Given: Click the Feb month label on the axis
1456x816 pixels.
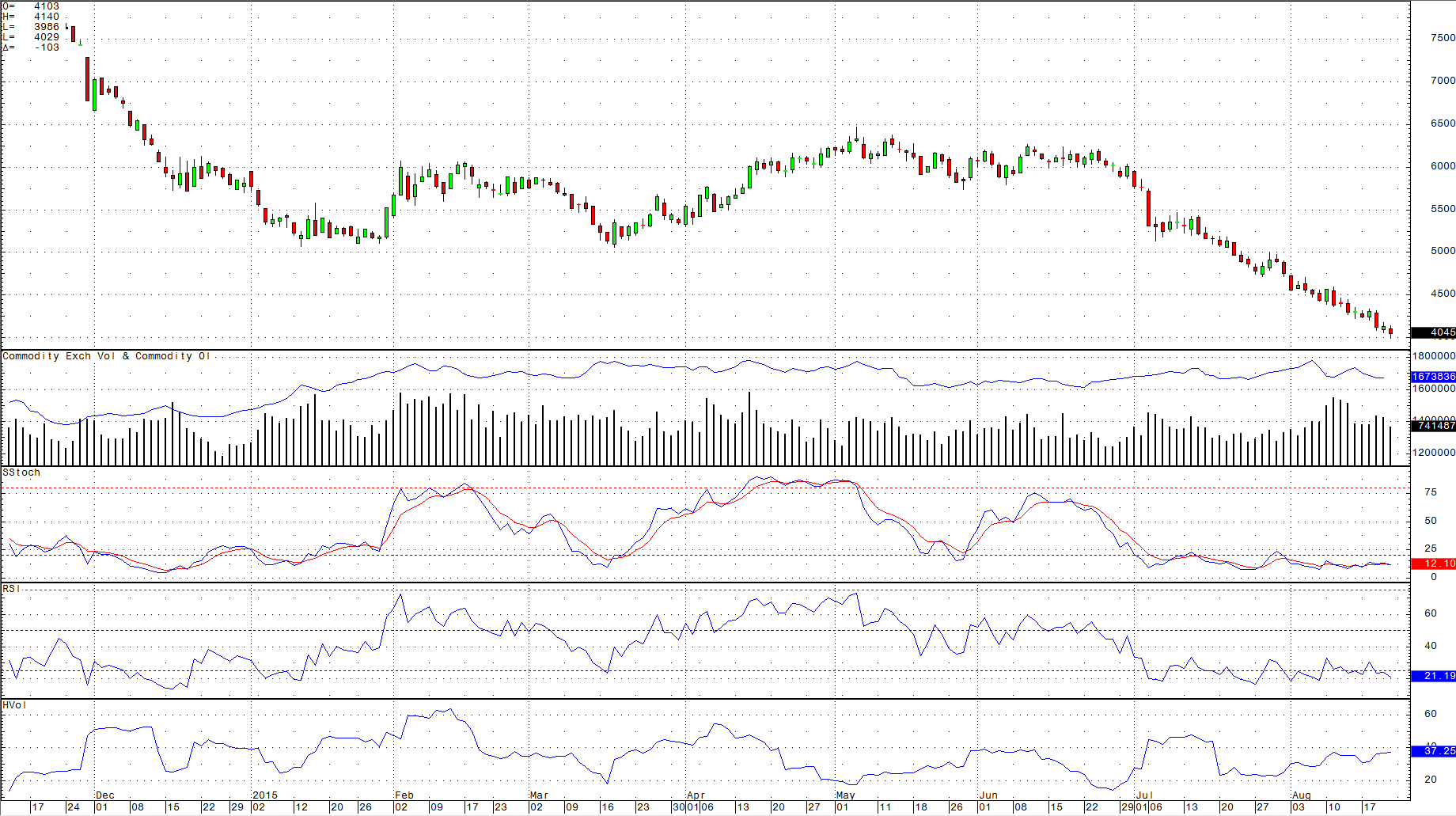Looking at the screenshot, I should pos(403,795).
